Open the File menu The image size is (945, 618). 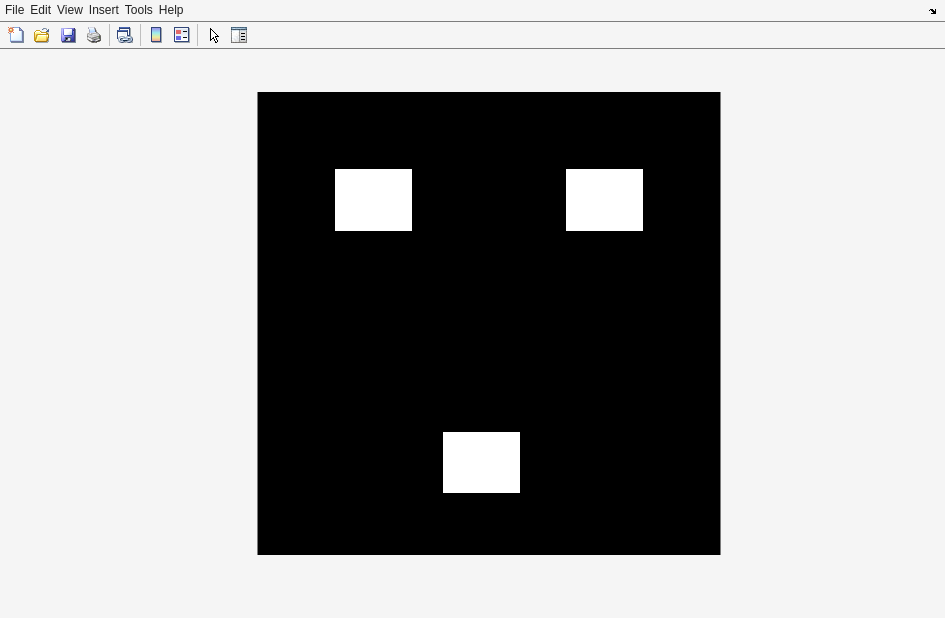[x=14, y=10]
